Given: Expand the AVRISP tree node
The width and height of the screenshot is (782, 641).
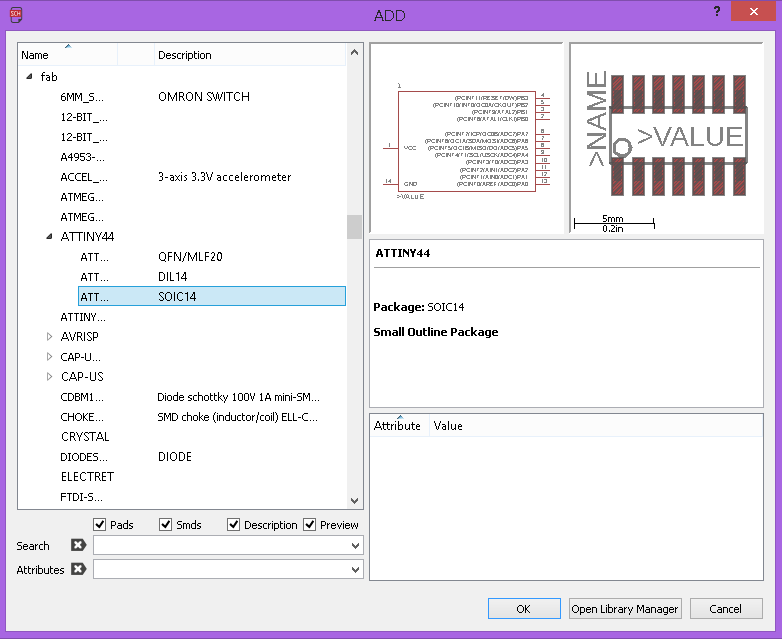Looking at the screenshot, I should (49, 337).
